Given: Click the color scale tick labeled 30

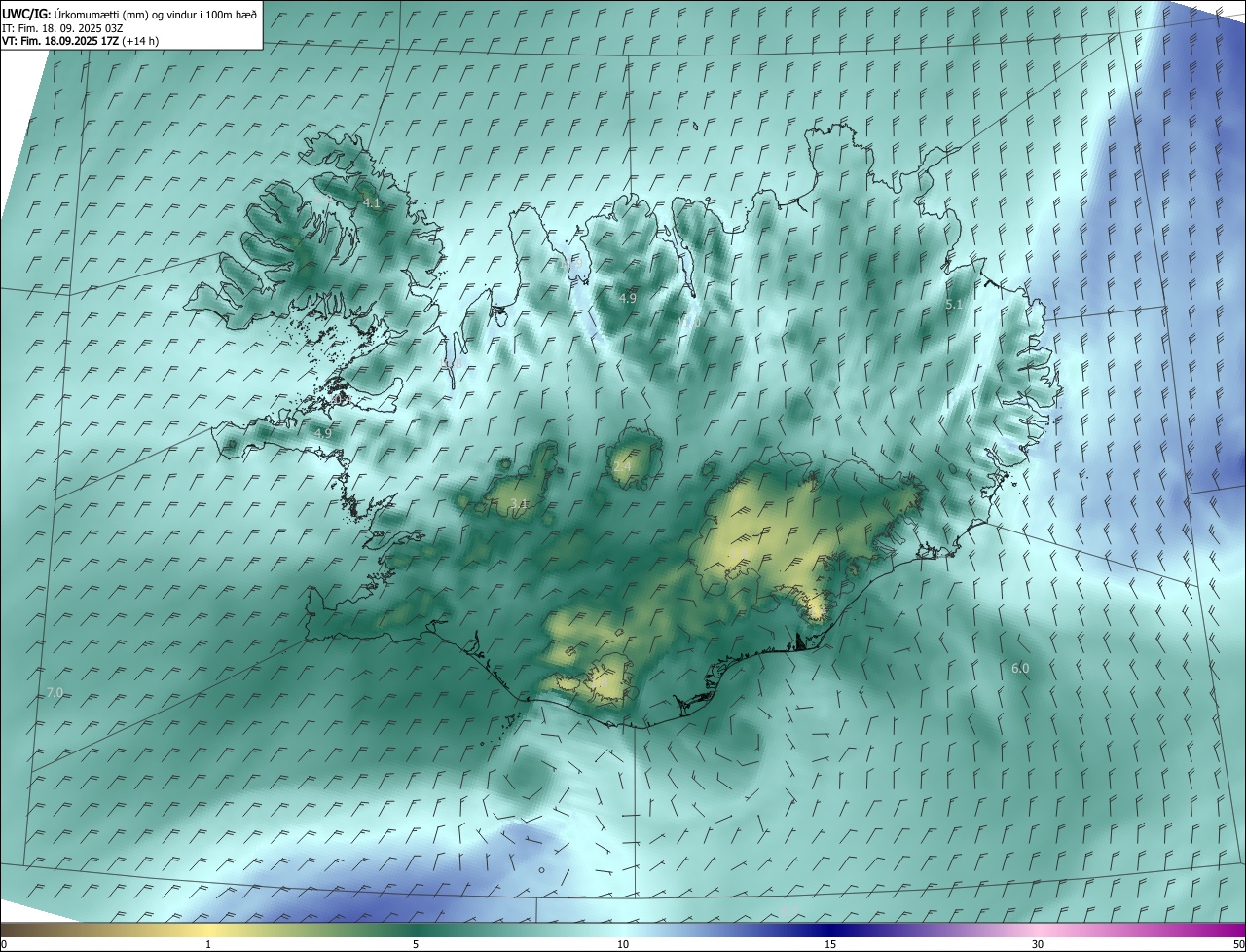Looking at the screenshot, I should pyautogui.click(x=1038, y=945).
